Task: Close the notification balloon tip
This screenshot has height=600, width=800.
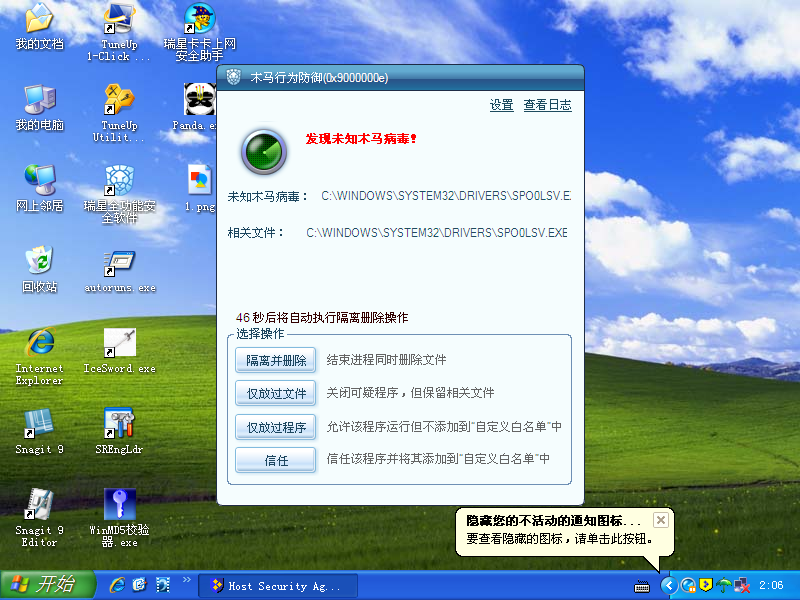Action: click(661, 520)
